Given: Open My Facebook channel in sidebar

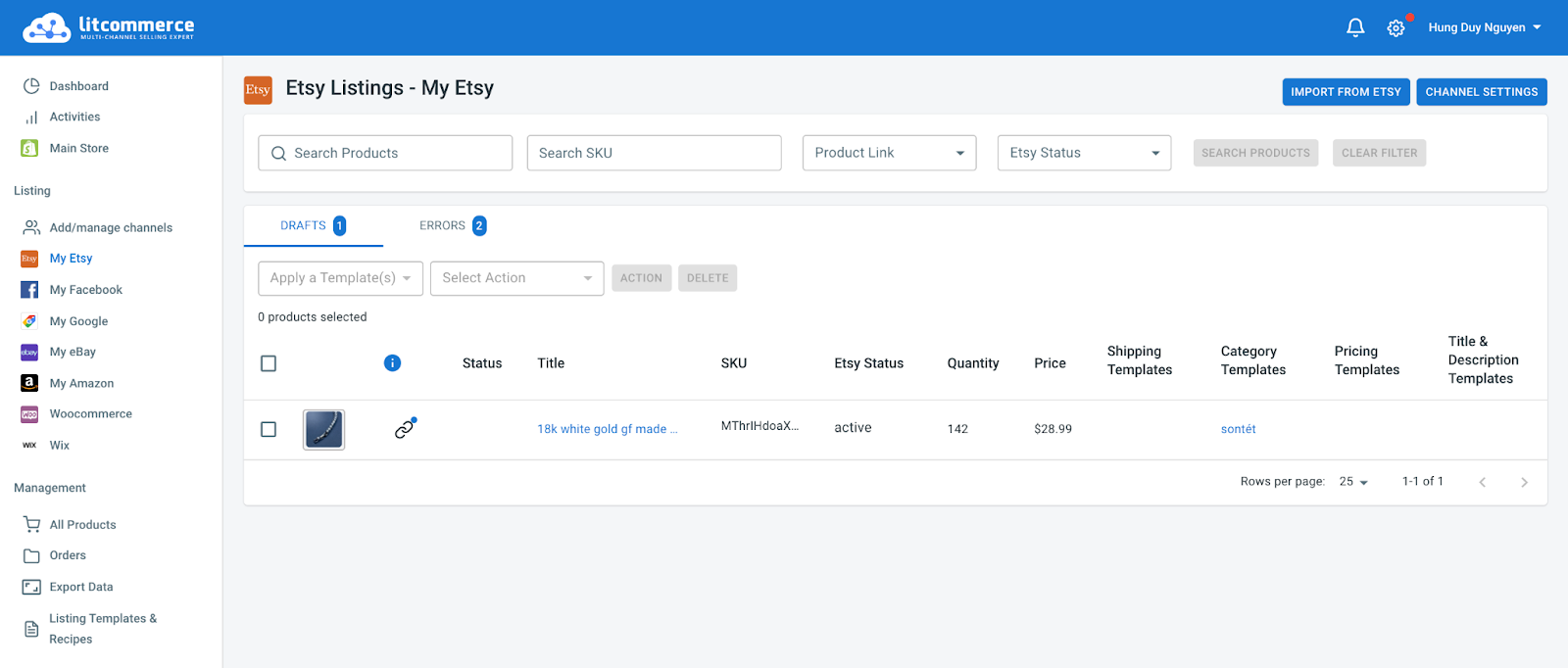Looking at the screenshot, I should pos(86,290).
